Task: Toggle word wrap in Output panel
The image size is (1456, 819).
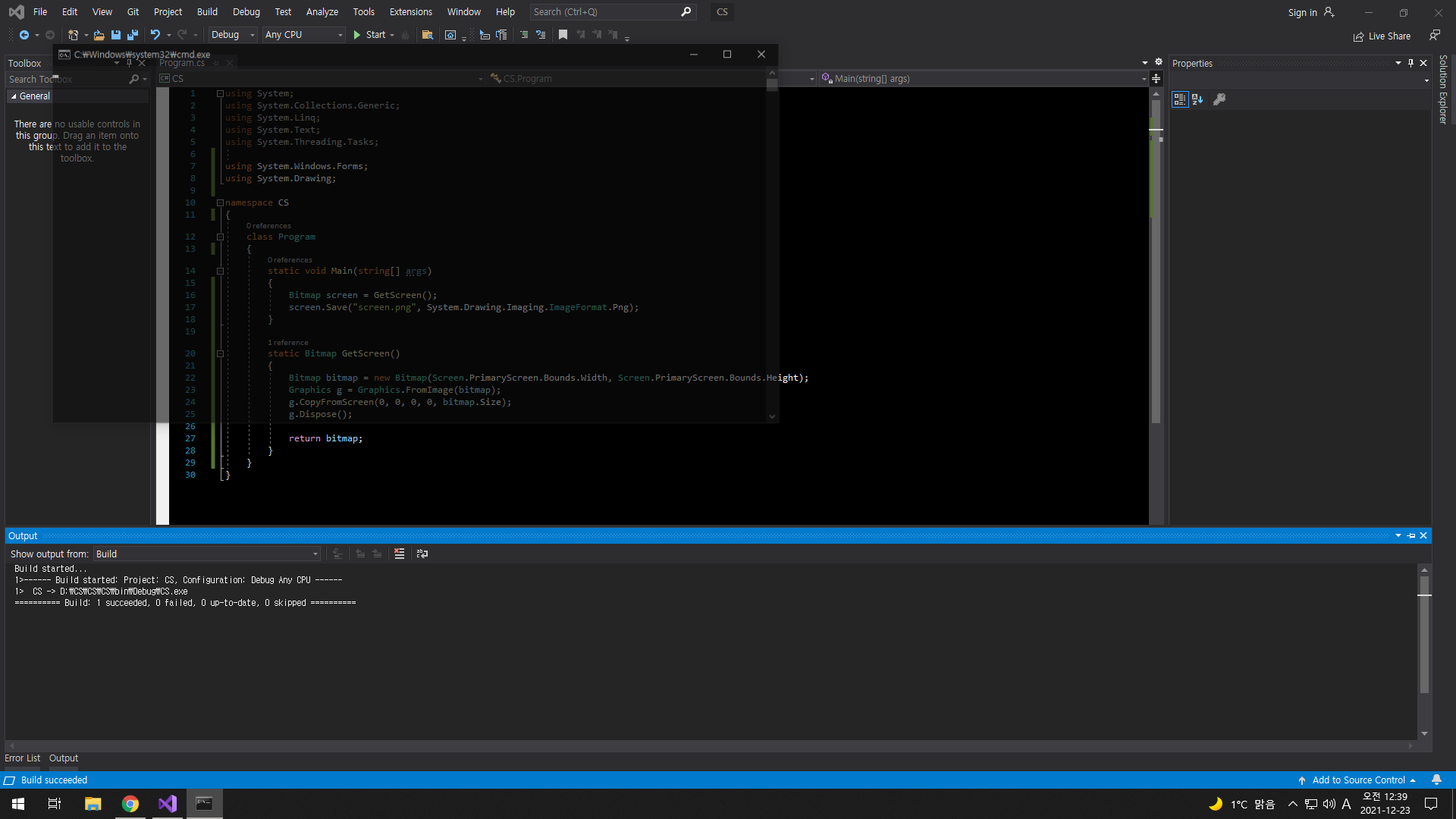Action: (422, 554)
